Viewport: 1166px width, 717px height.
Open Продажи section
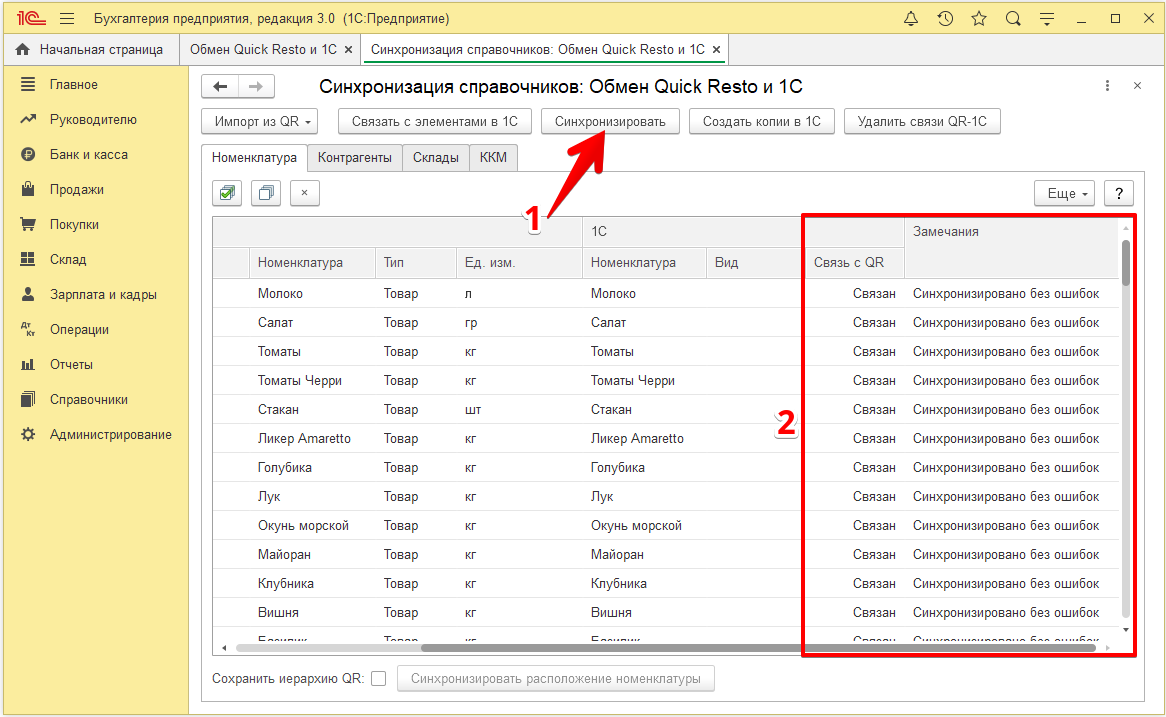click(x=77, y=190)
